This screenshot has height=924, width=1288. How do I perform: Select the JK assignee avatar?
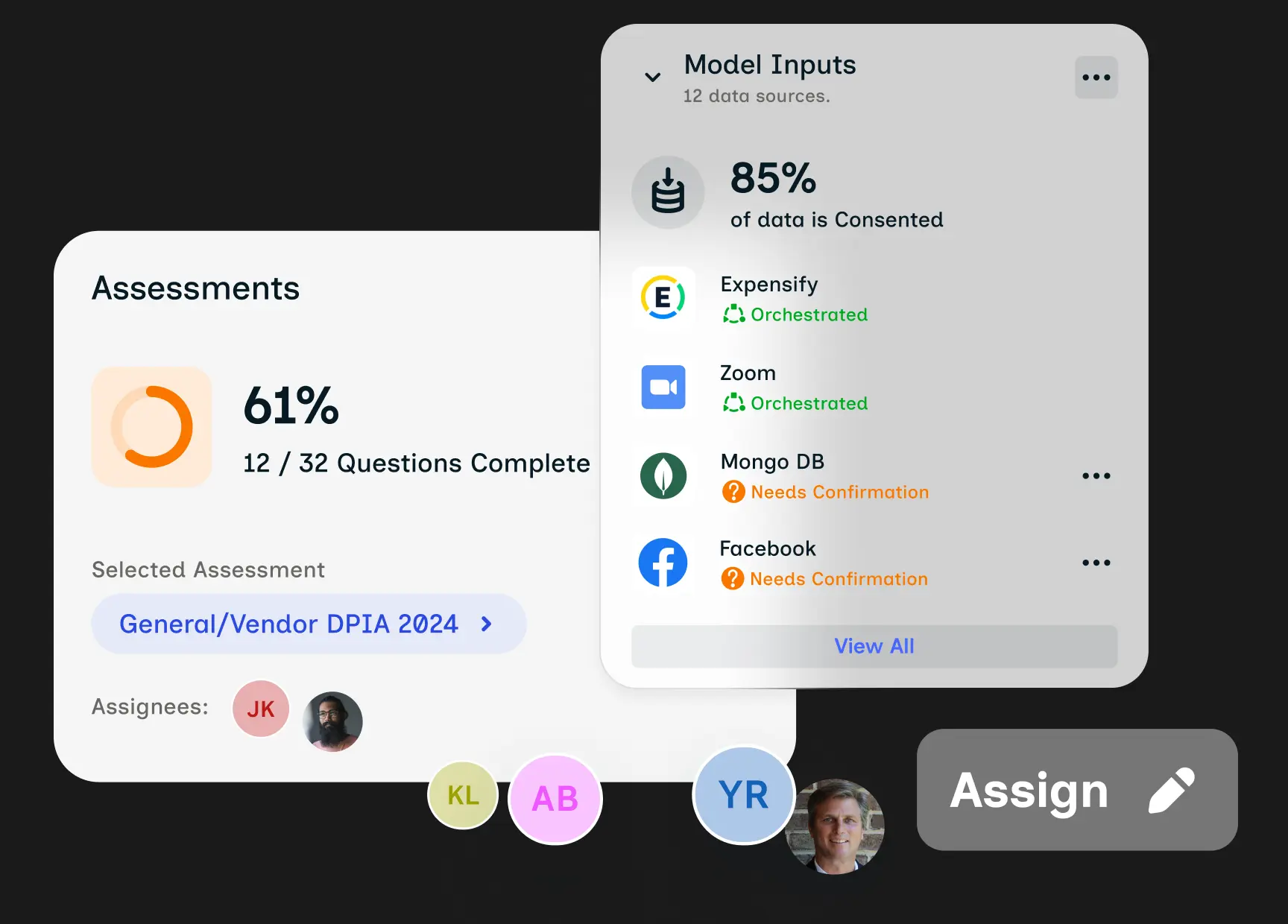pyautogui.click(x=260, y=709)
